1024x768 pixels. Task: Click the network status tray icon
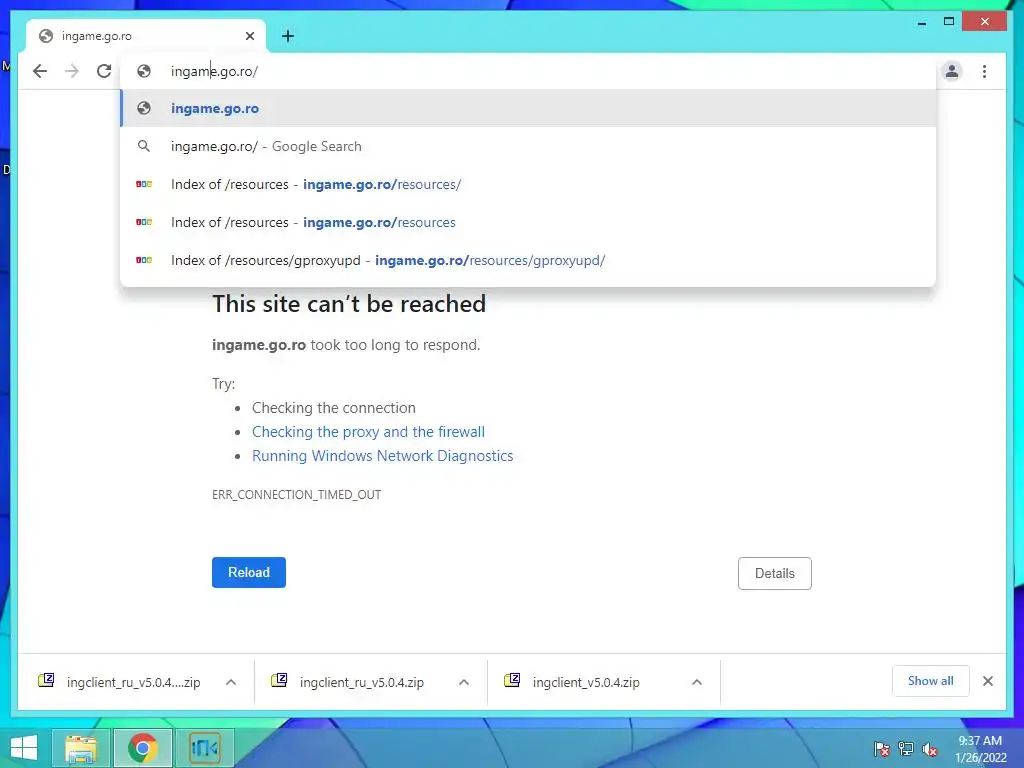pyautogui.click(x=906, y=749)
